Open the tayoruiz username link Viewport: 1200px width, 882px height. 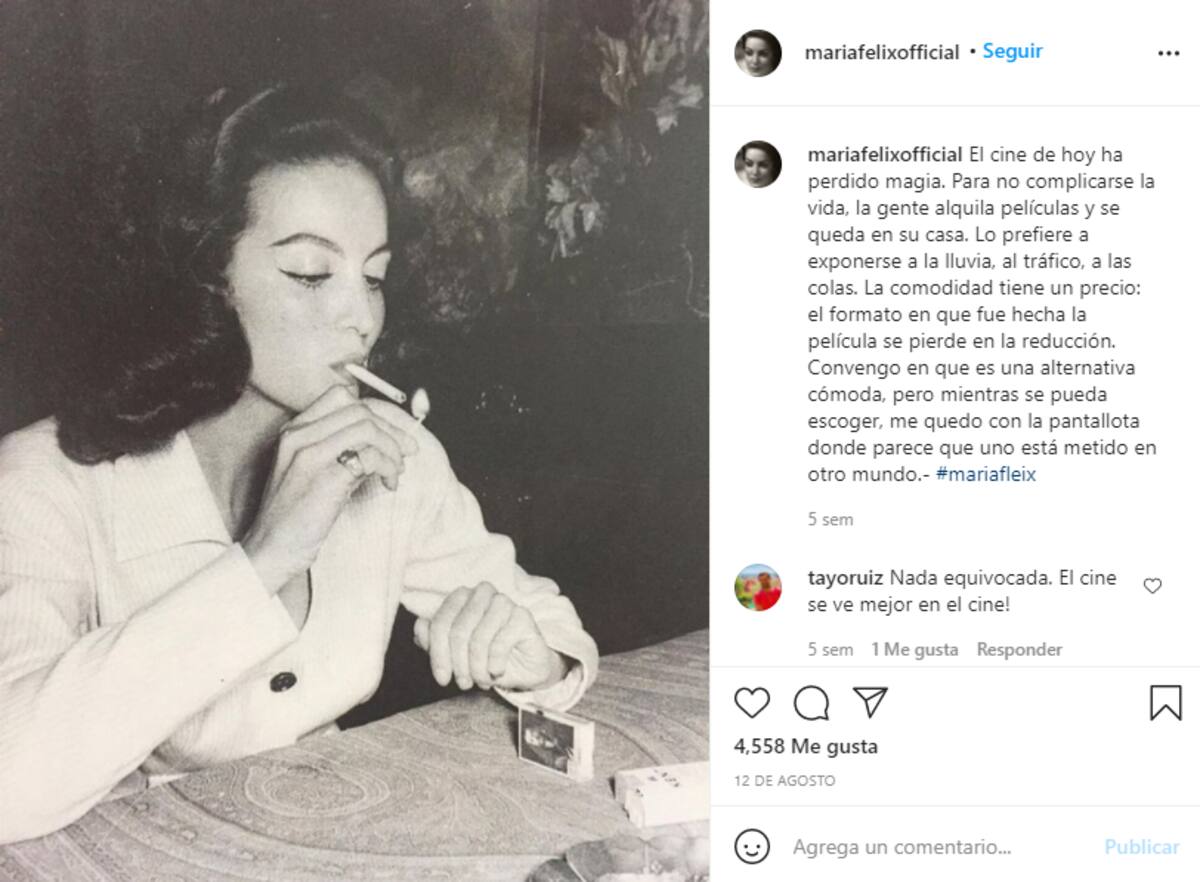click(x=845, y=578)
